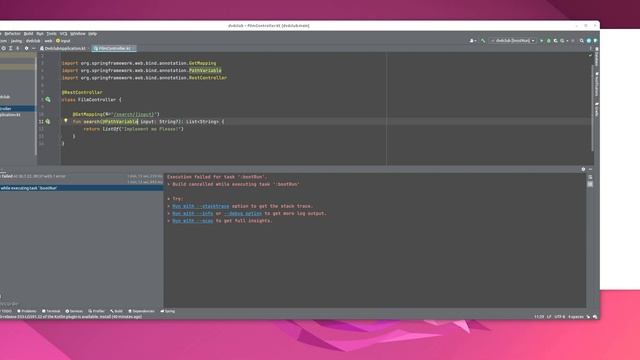Open the Spring tool window
The height and width of the screenshot is (360, 640).
click(168, 311)
